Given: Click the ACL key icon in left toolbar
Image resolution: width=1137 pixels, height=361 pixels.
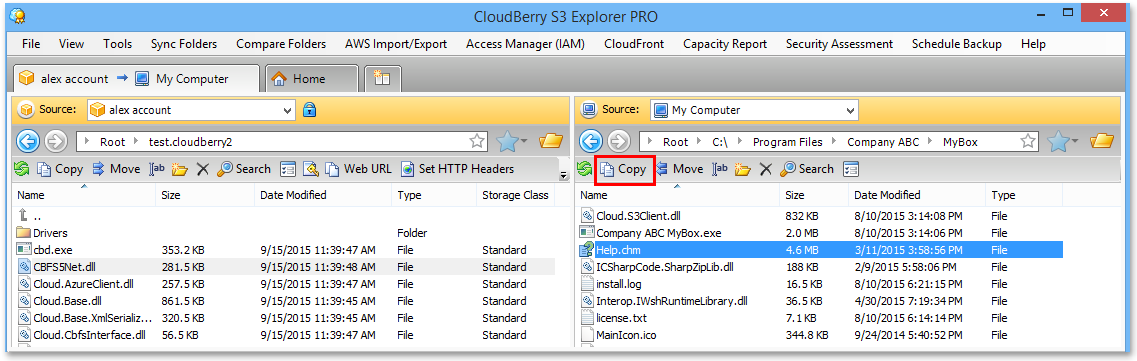Looking at the screenshot, I should [310, 169].
